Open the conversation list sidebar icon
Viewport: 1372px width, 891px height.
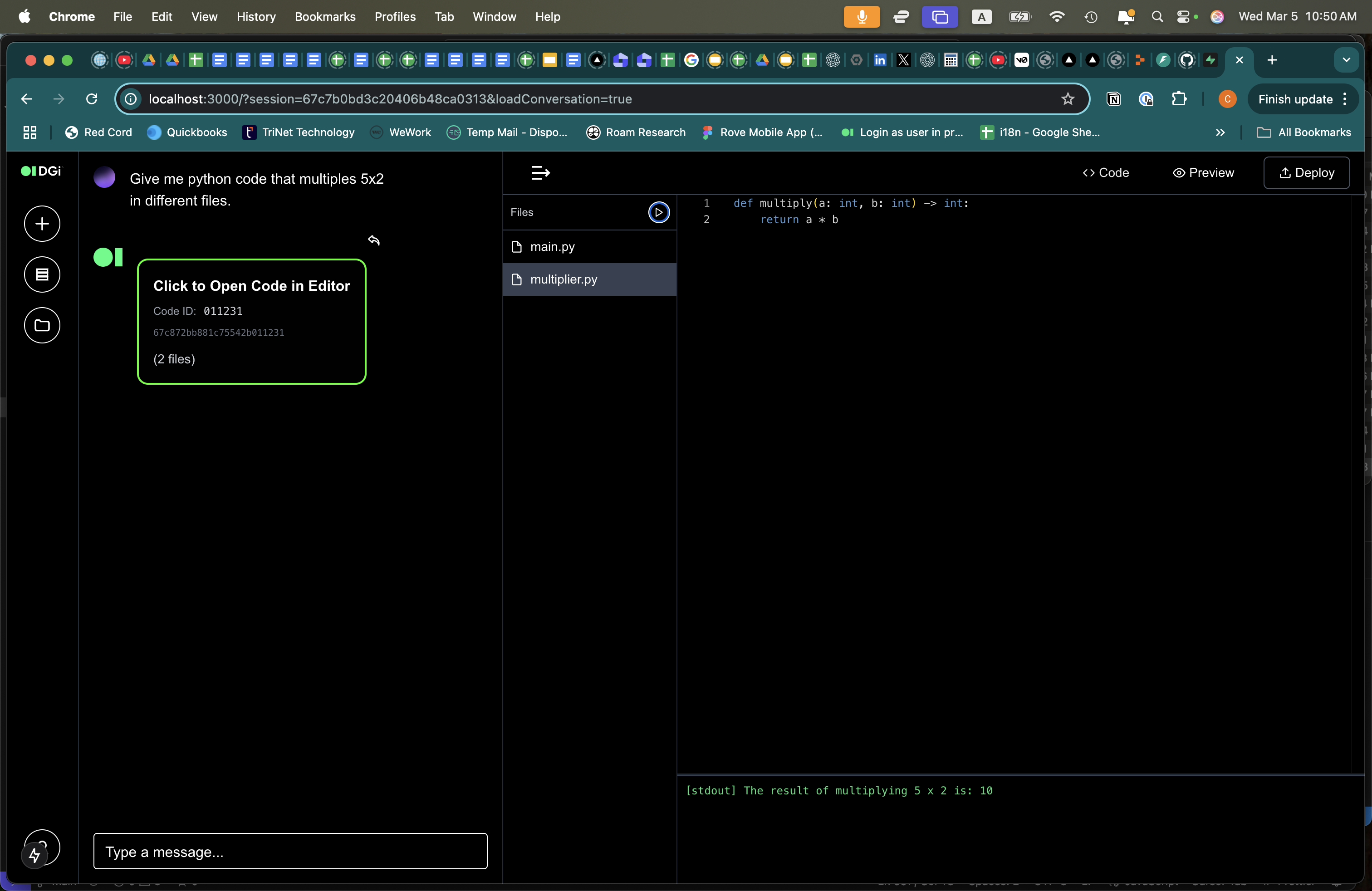pyautogui.click(x=41, y=274)
